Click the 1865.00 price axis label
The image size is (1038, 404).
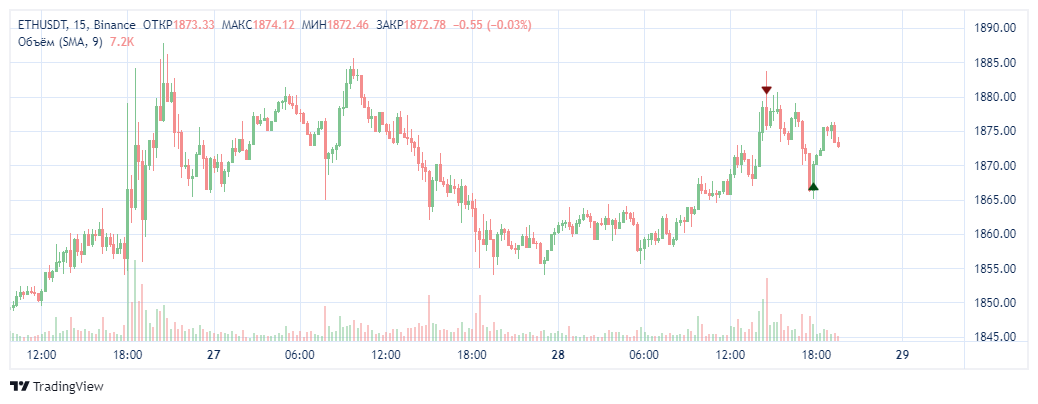(994, 200)
